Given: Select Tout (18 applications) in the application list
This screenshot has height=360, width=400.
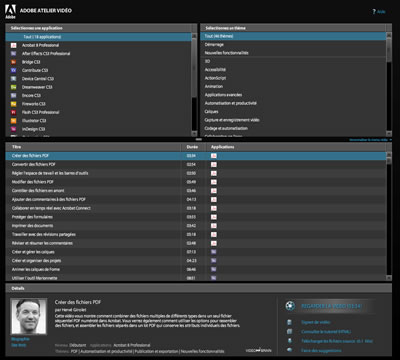Looking at the screenshot, I should 98,37.
